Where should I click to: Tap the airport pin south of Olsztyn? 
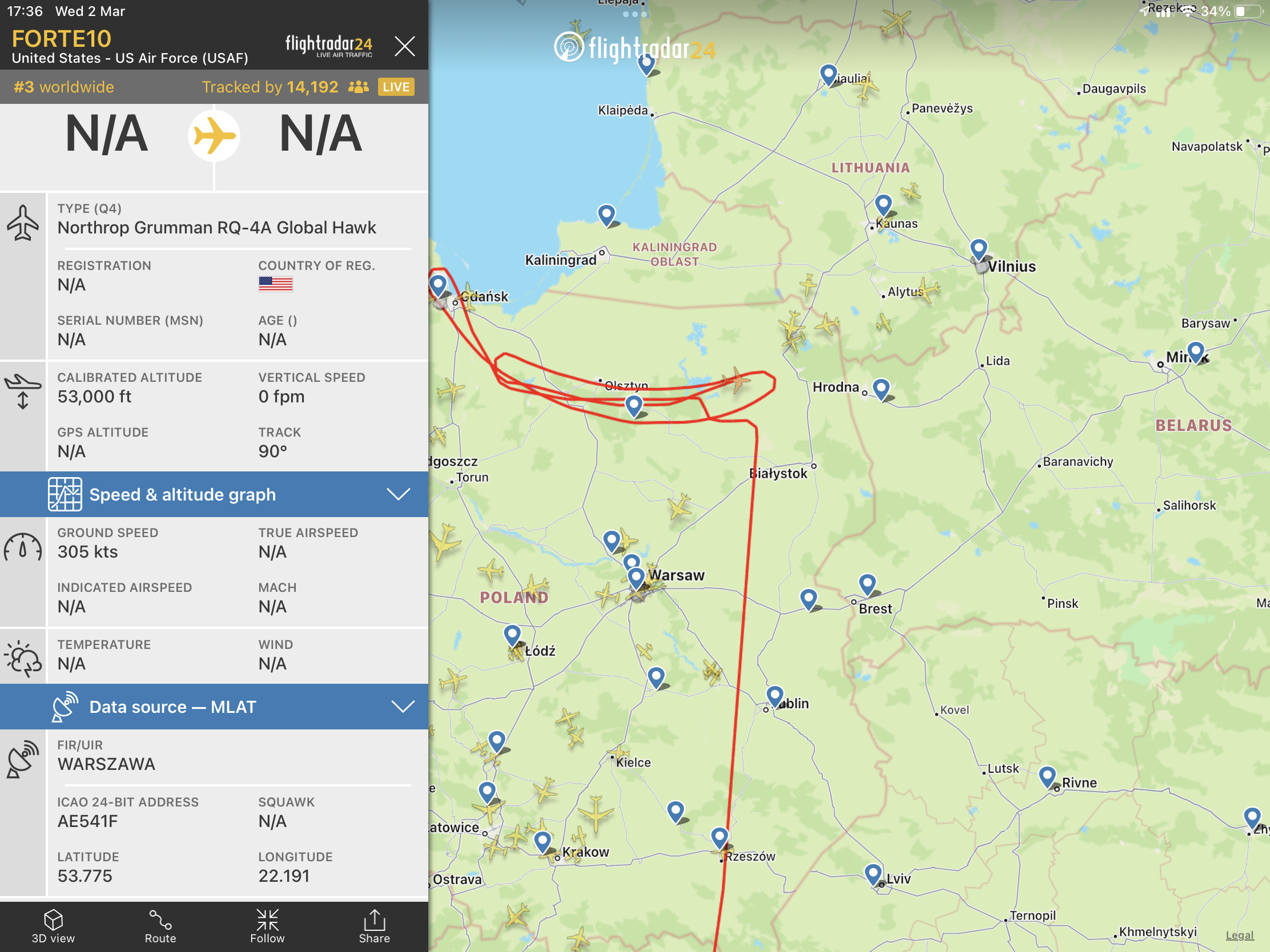(634, 407)
